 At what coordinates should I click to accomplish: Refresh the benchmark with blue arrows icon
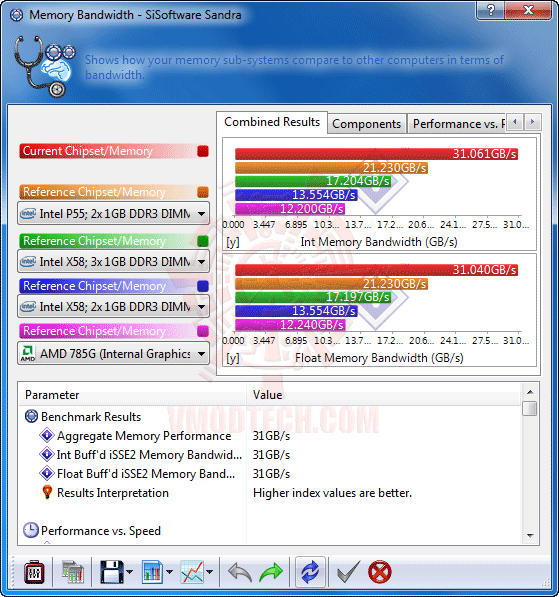(310, 572)
